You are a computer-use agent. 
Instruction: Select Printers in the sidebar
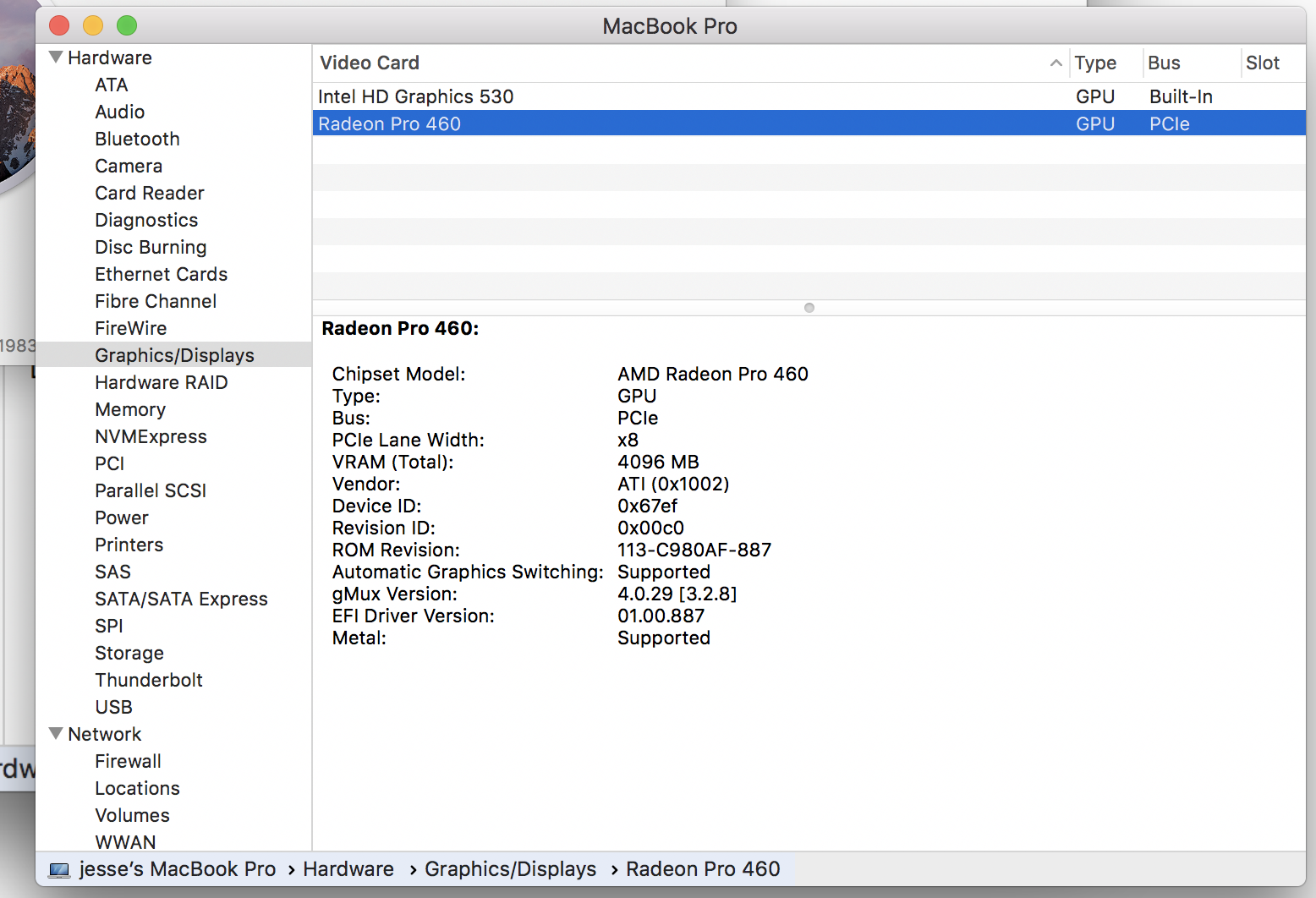[129, 545]
